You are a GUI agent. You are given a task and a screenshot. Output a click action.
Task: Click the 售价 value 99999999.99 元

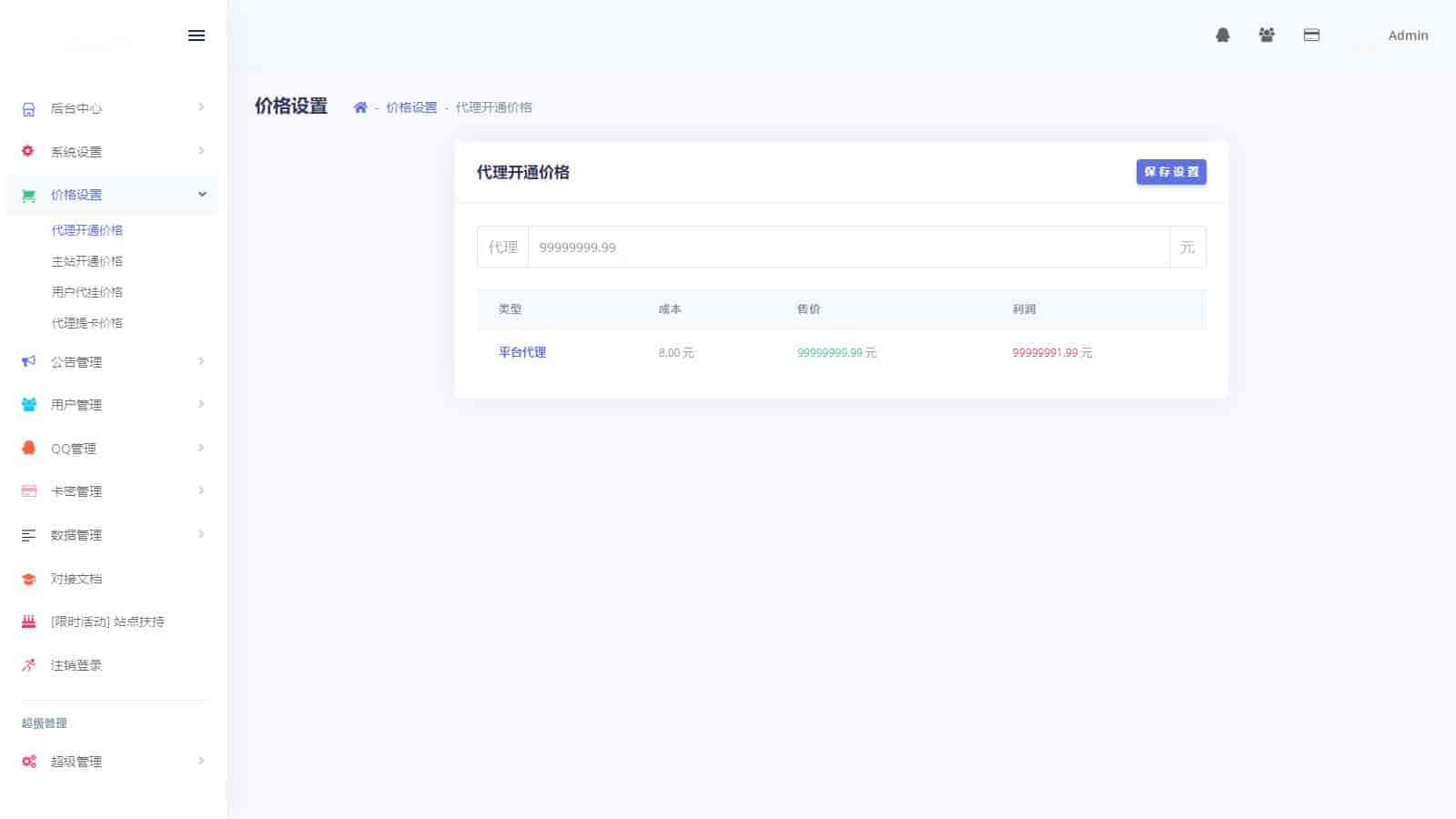tap(837, 353)
